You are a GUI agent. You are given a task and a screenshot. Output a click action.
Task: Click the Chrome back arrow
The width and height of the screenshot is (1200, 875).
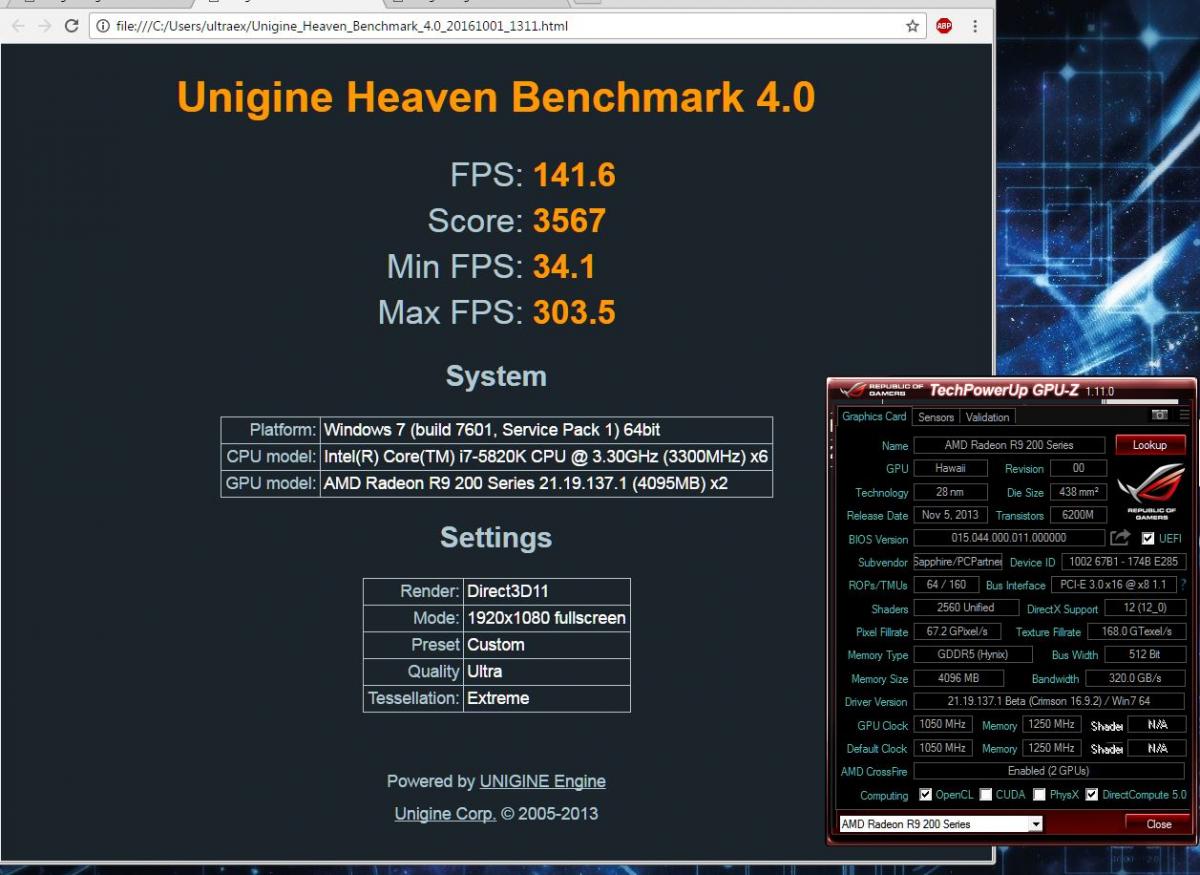point(17,26)
